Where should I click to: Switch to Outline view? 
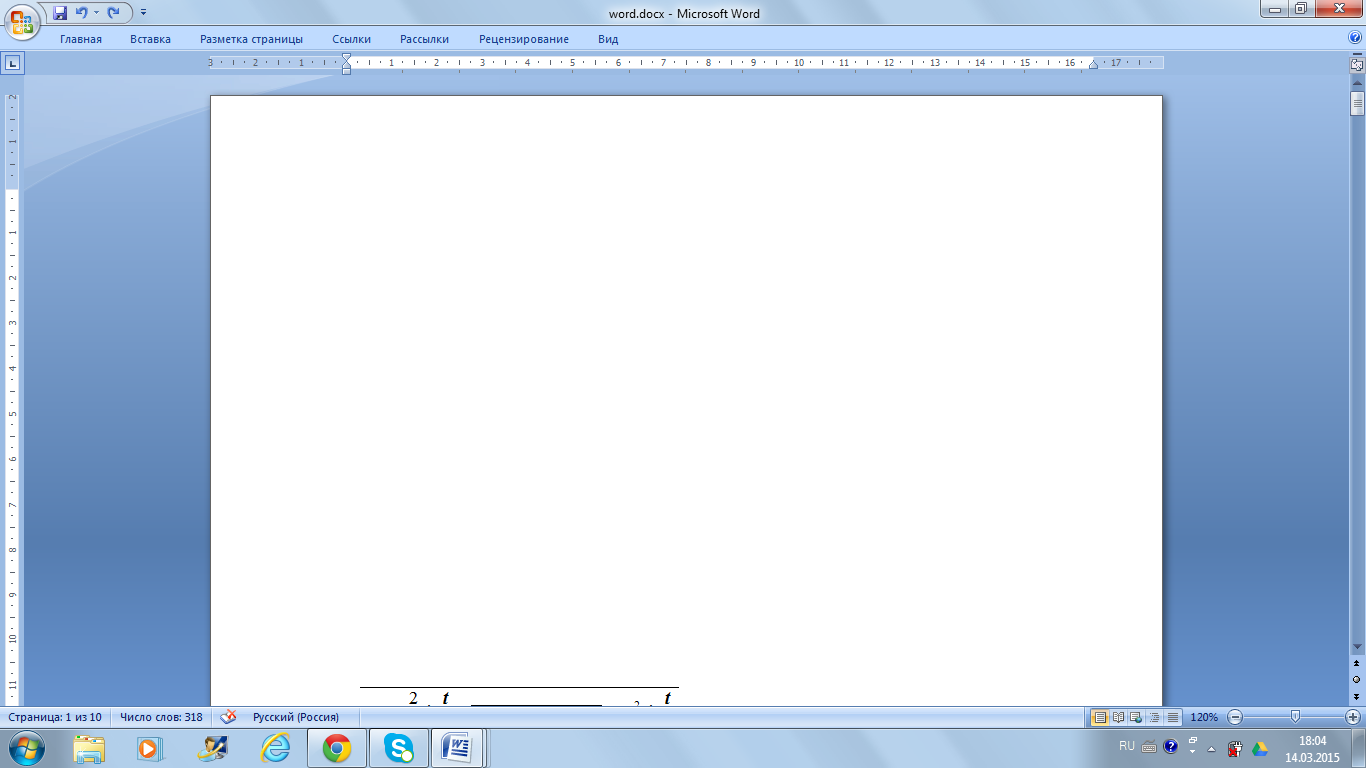point(1154,717)
